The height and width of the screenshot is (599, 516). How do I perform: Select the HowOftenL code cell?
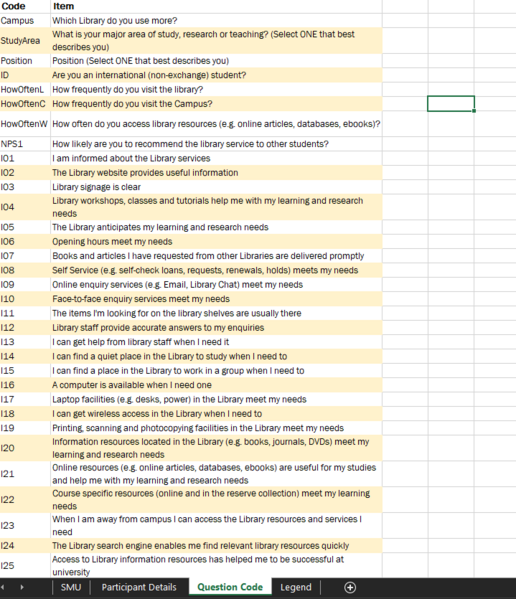coord(25,89)
